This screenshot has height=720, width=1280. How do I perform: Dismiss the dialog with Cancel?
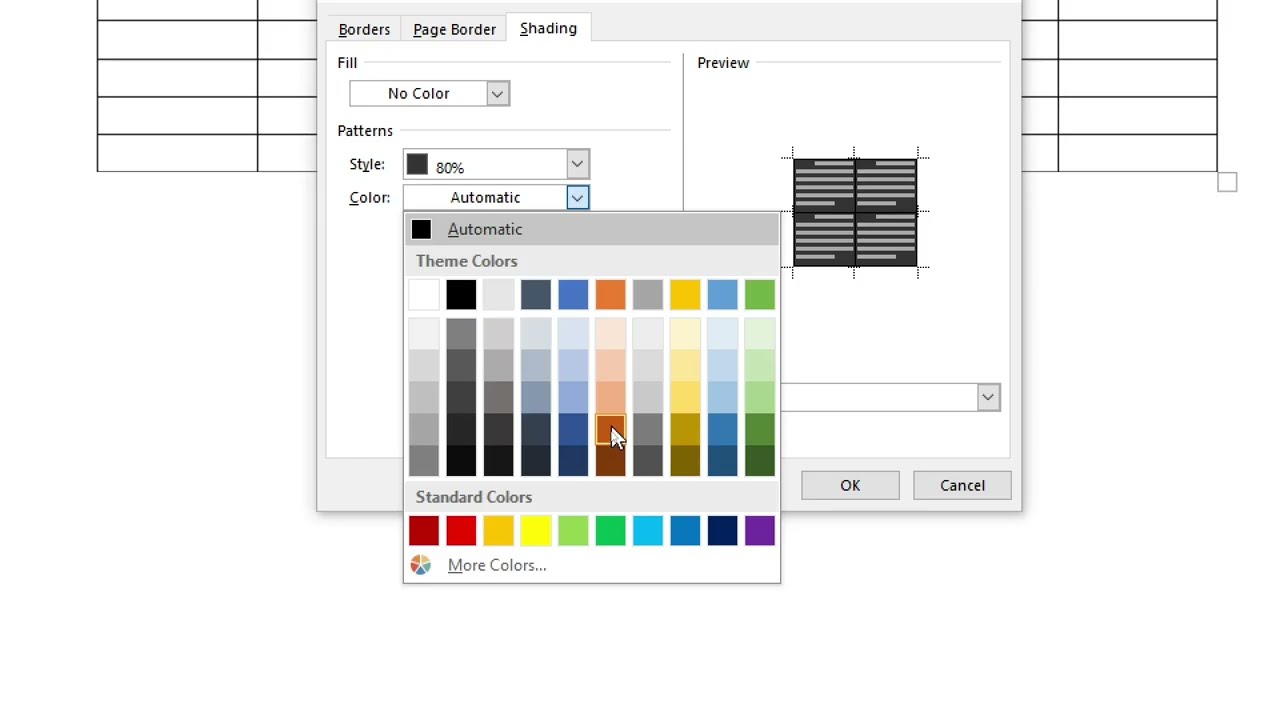(x=961, y=485)
